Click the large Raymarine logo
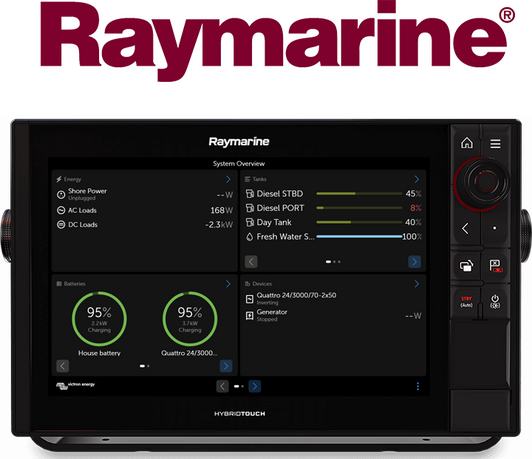The width and height of the screenshot is (532, 459). click(278, 40)
